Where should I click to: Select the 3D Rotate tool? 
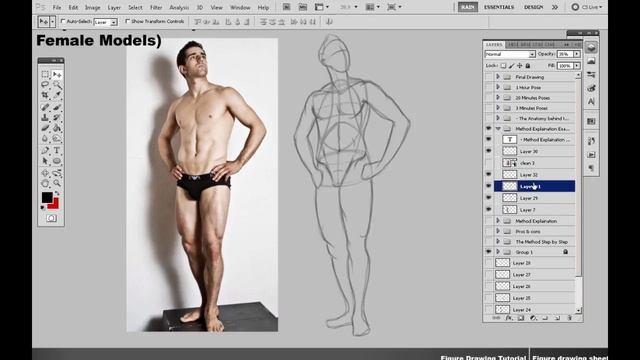tap(45, 173)
